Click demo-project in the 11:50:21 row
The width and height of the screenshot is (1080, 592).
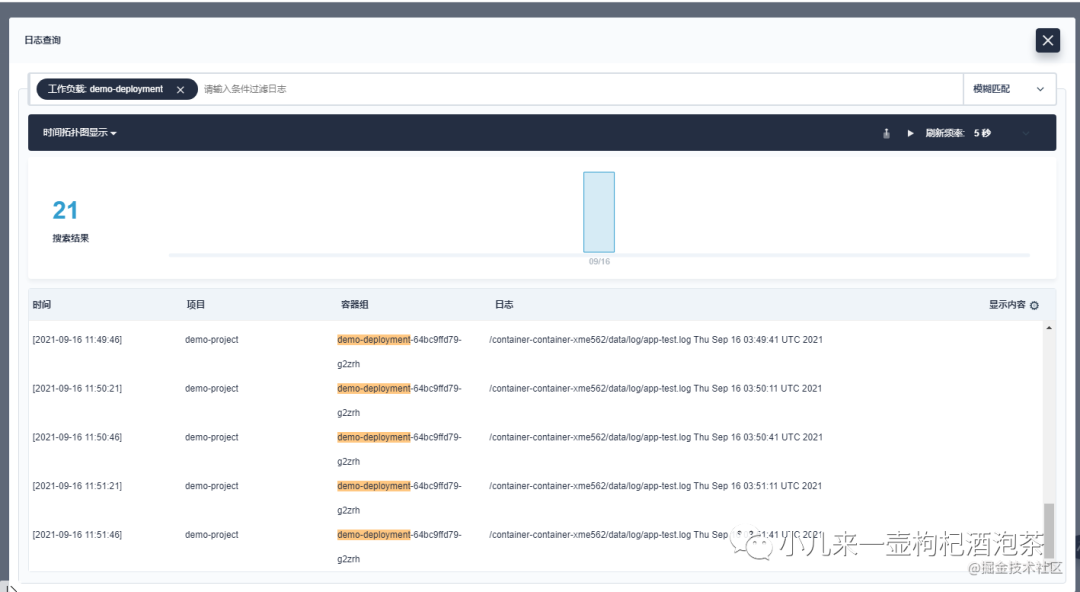click(211, 389)
